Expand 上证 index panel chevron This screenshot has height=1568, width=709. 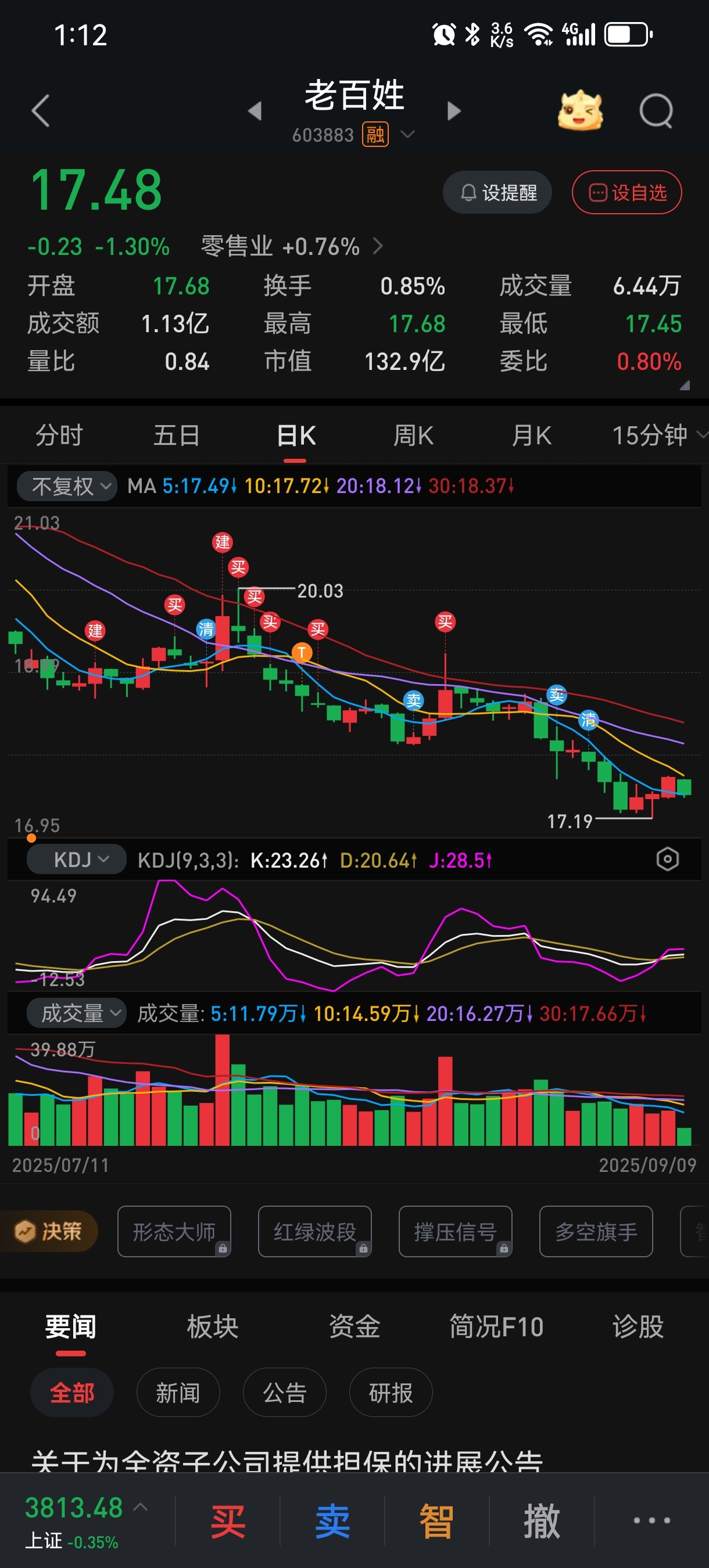(x=141, y=1507)
